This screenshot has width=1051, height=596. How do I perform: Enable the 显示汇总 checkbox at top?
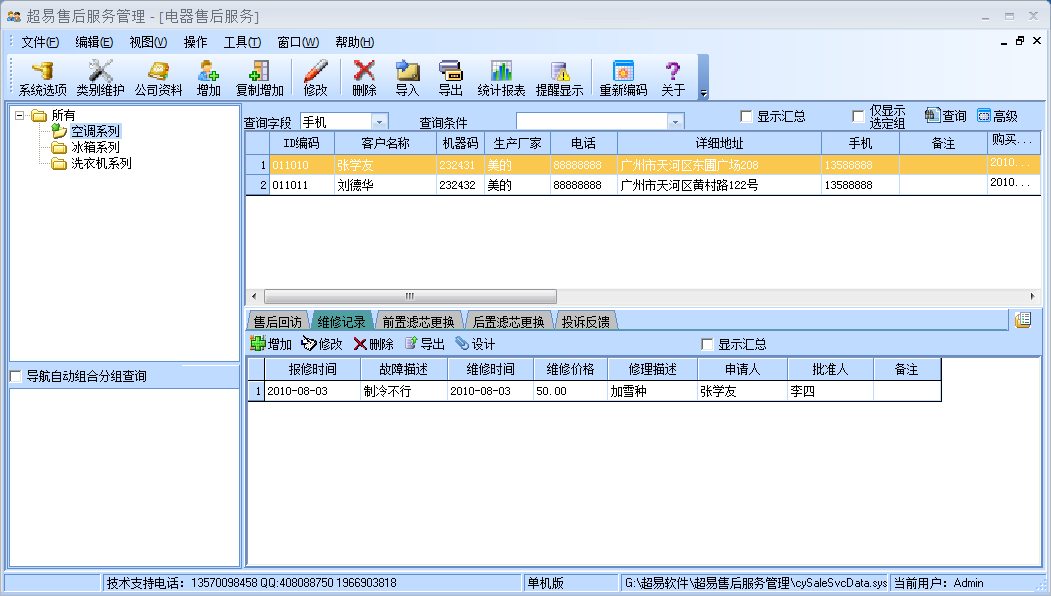(746, 114)
